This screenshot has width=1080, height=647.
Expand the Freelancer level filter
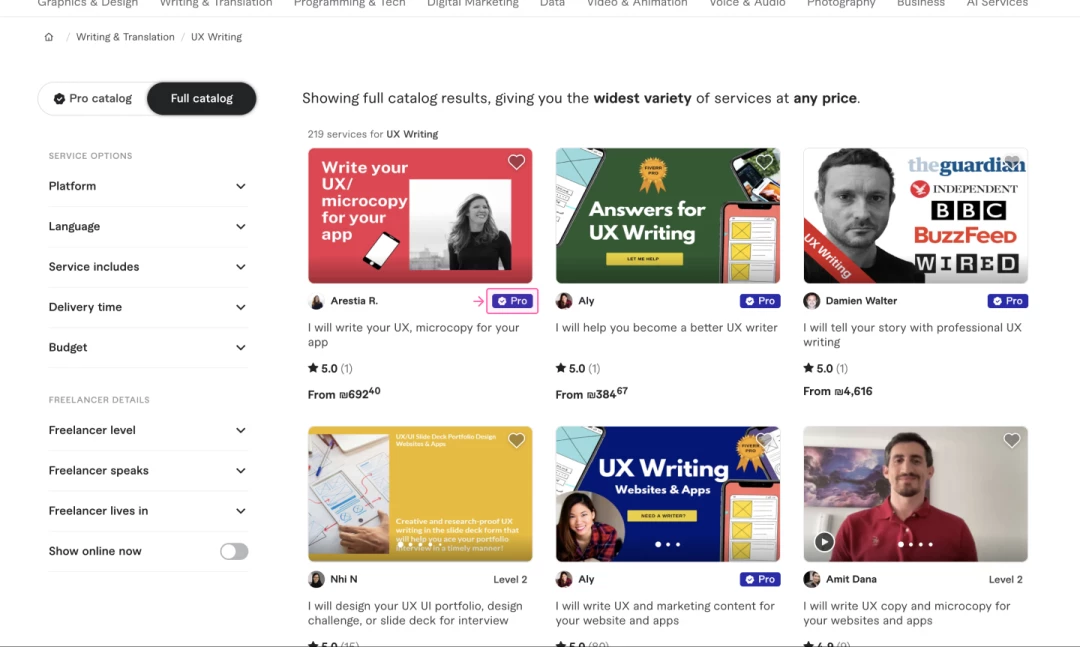point(147,430)
